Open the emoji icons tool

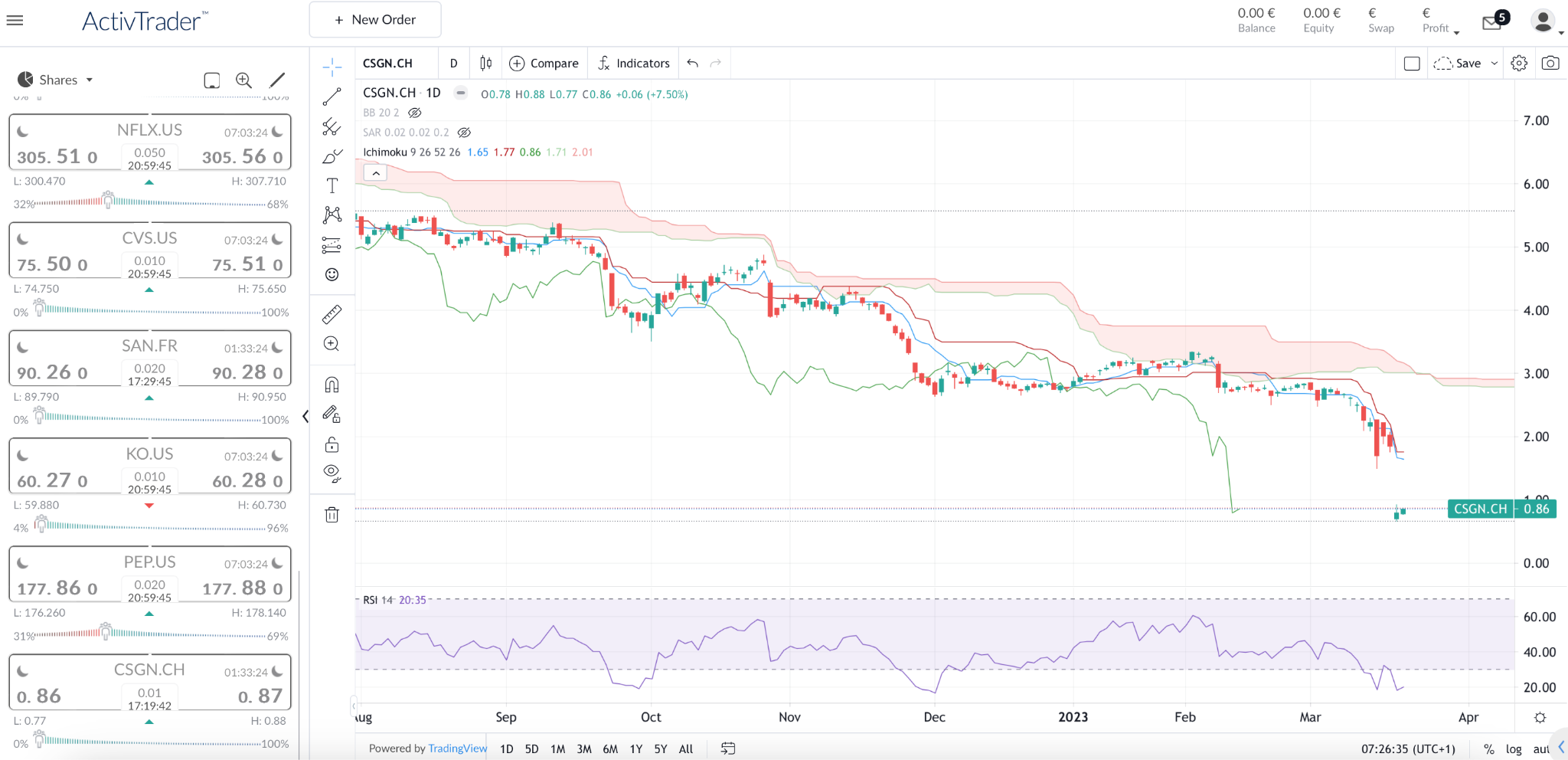332,274
